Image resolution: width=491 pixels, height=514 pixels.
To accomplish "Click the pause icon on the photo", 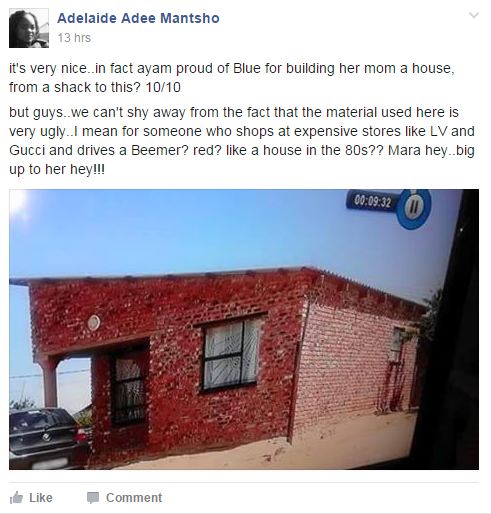I will 414,208.
